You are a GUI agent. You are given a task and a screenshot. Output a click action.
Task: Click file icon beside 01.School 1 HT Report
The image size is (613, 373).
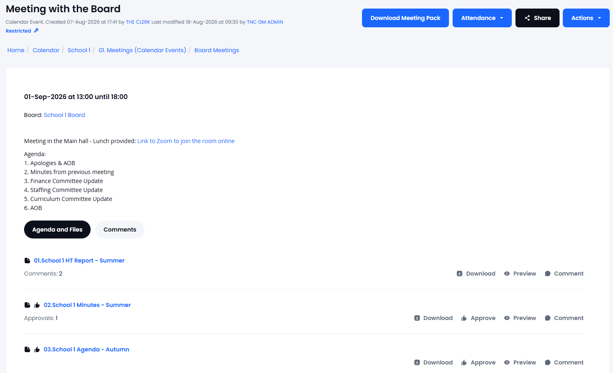27,260
